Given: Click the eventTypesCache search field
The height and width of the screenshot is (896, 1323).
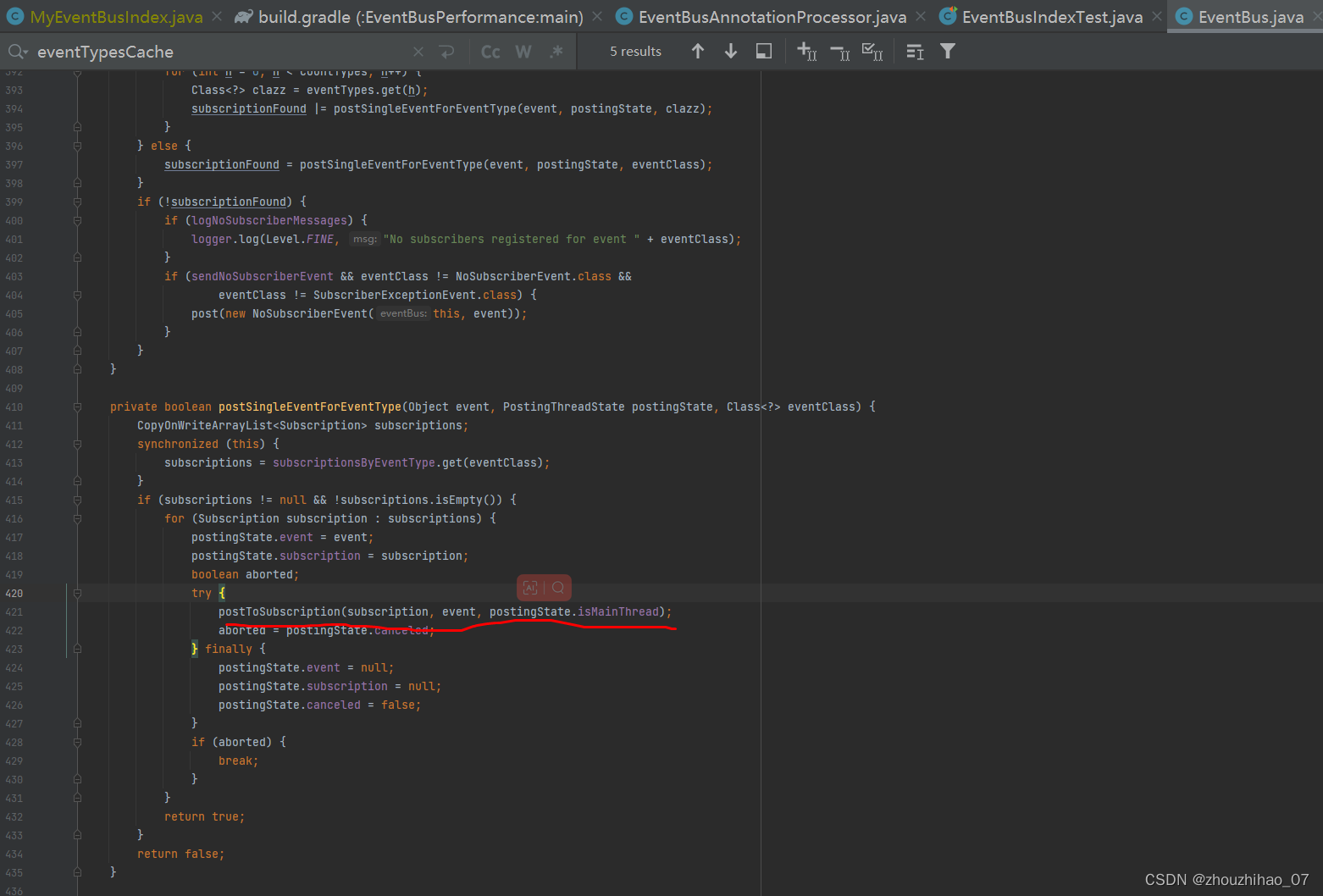Looking at the screenshot, I should 220,52.
